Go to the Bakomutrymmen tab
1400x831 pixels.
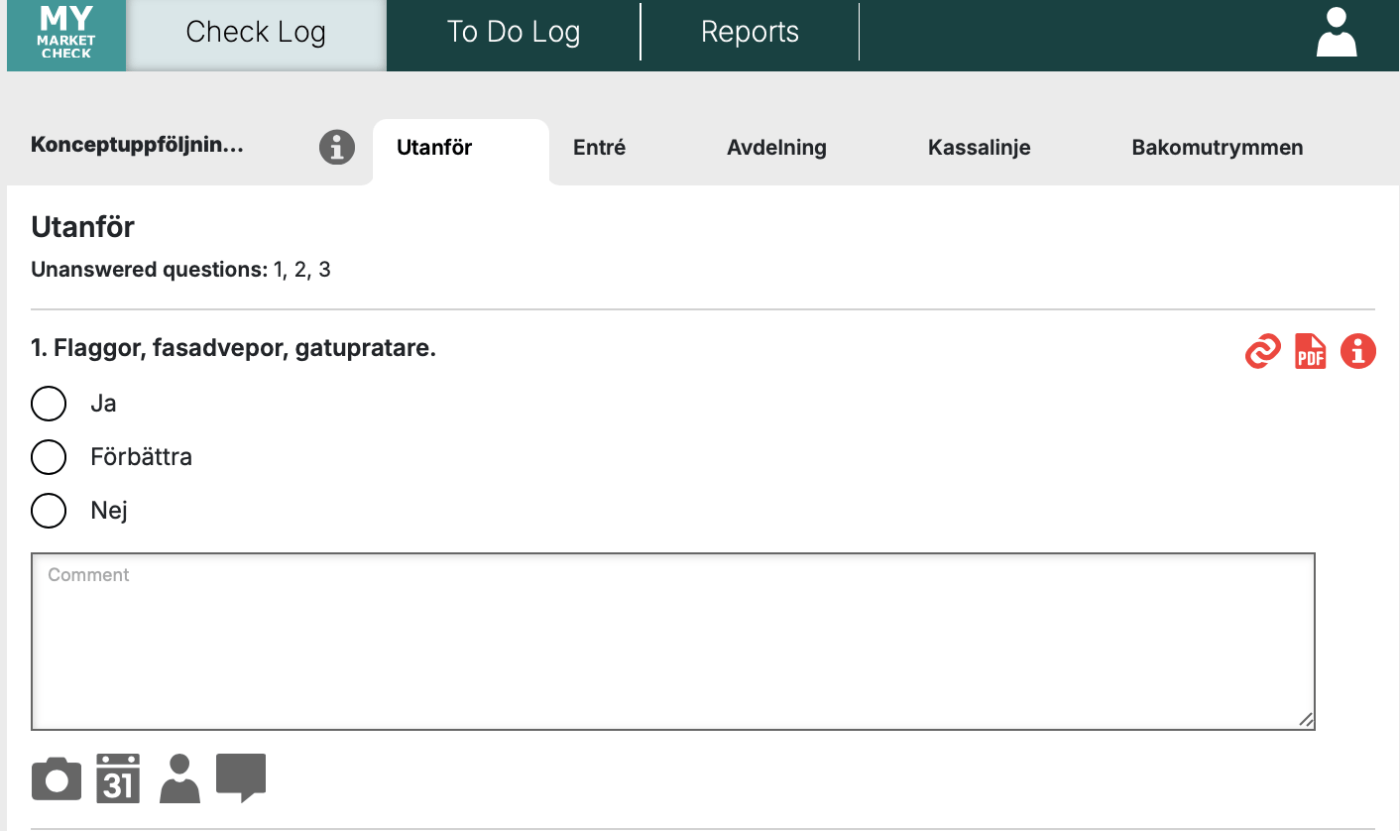(x=1217, y=148)
